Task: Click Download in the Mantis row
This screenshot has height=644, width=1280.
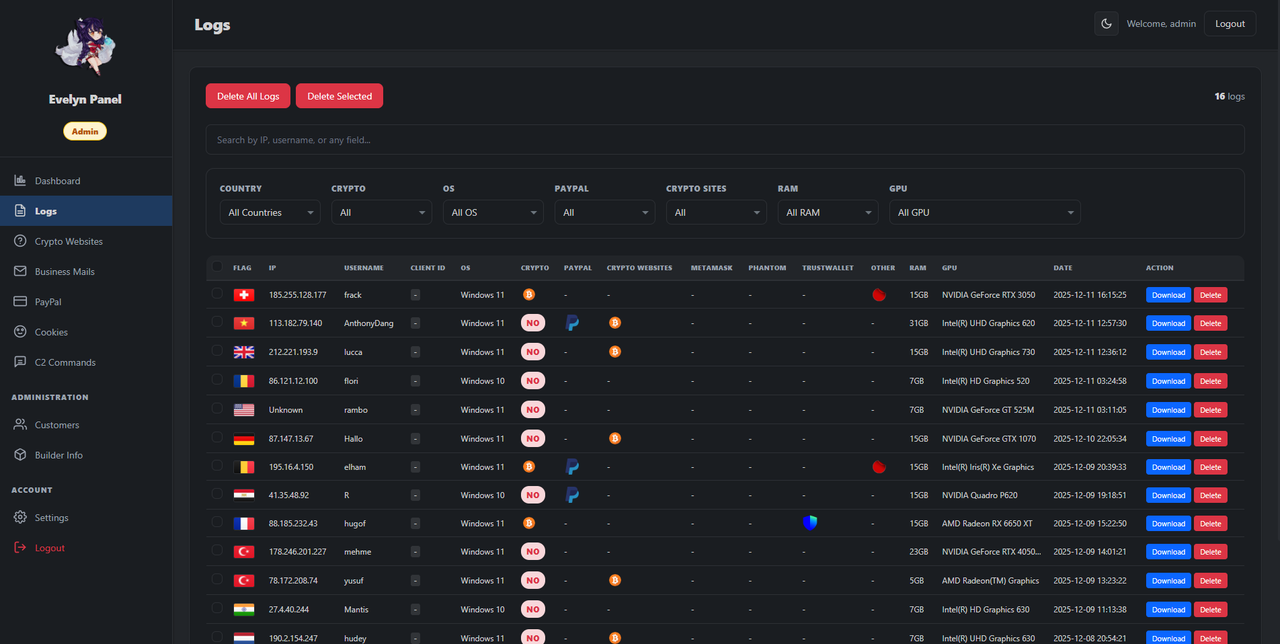Action: [1168, 610]
